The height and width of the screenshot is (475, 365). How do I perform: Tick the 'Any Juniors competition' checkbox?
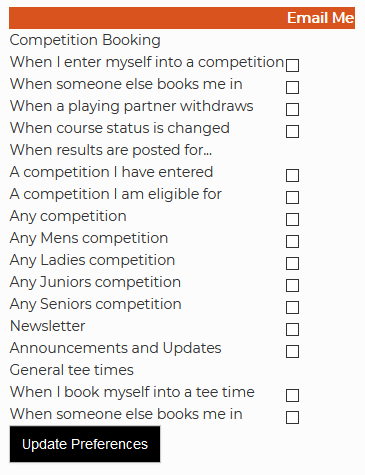tap(292, 285)
